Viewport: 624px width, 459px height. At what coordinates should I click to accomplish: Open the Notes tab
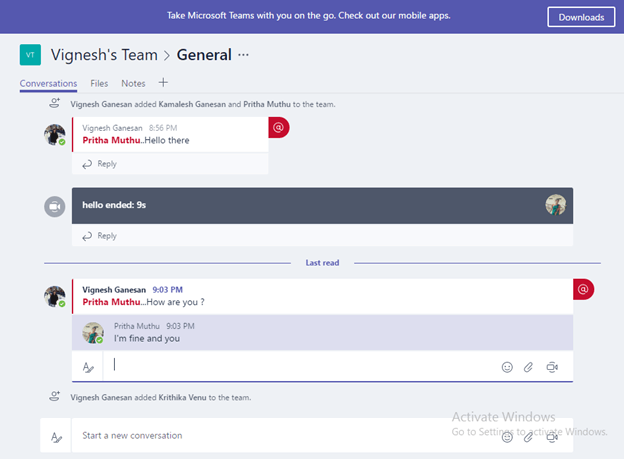(x=133, y=83)
